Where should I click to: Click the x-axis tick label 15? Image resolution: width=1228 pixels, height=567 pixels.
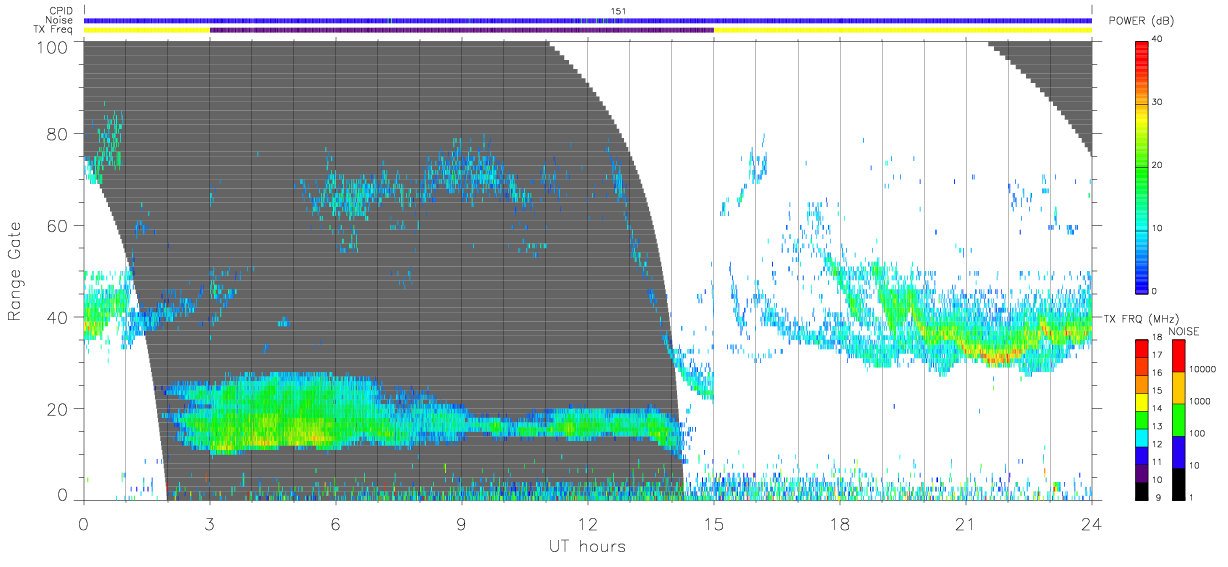coord(714,523)
